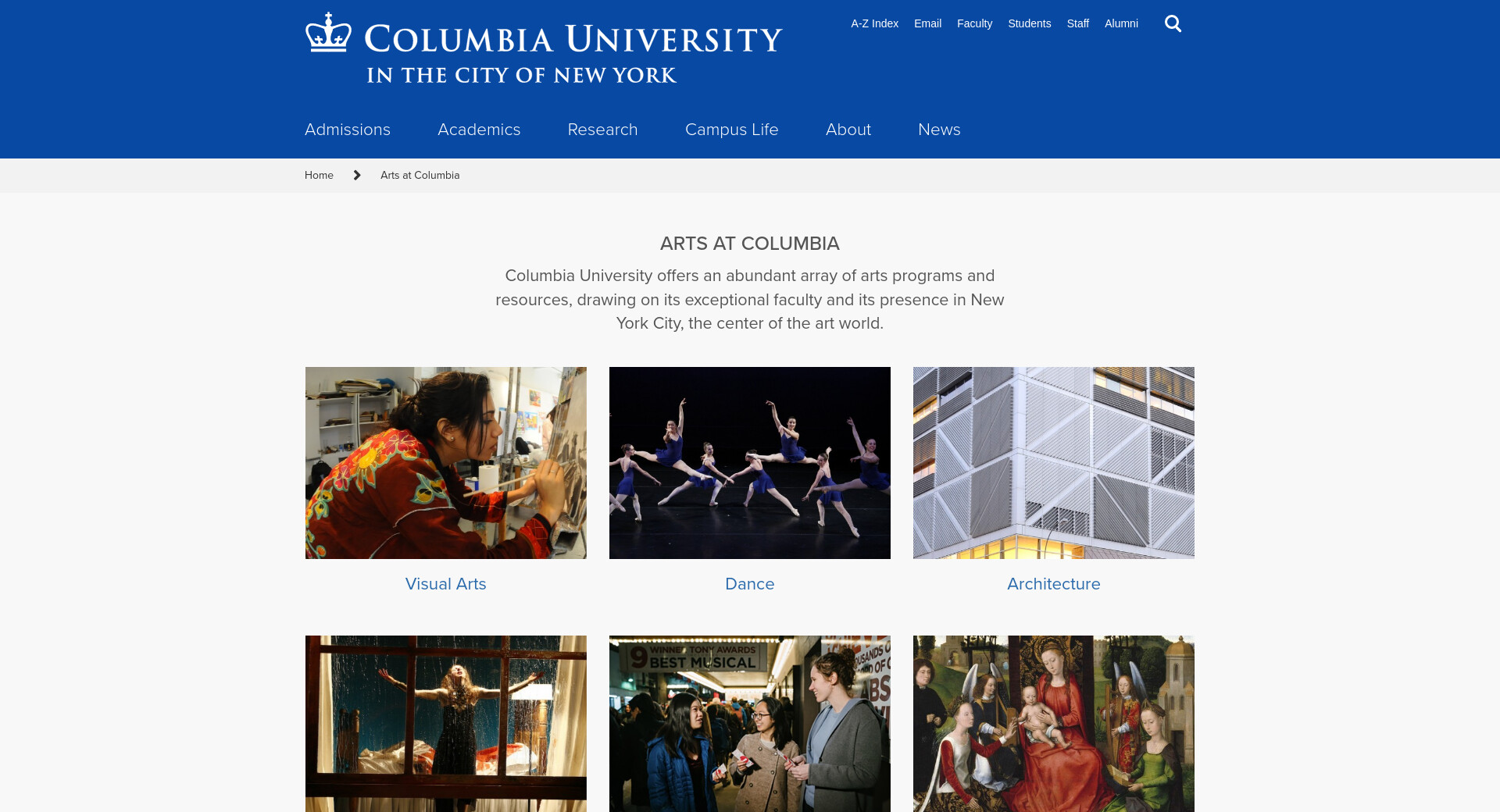Click the breadcrumb chevron arrow
Viewport: 1500px width, 812px height.
pyautogui.click(x=357, y=175)
